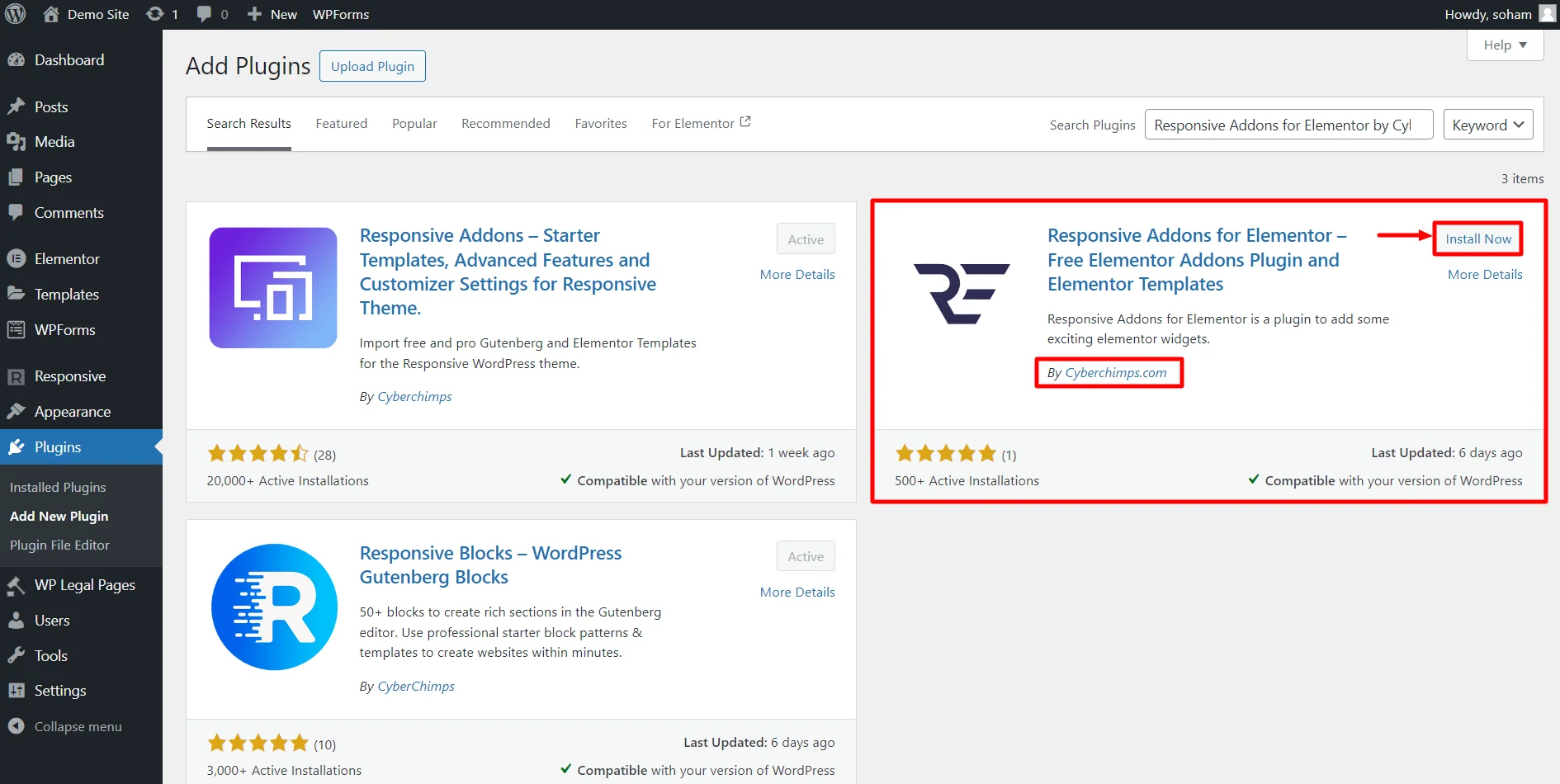This screenshot has width=1560, height=784.
Task: Visit the Demo Site home link
Action: 86,14
